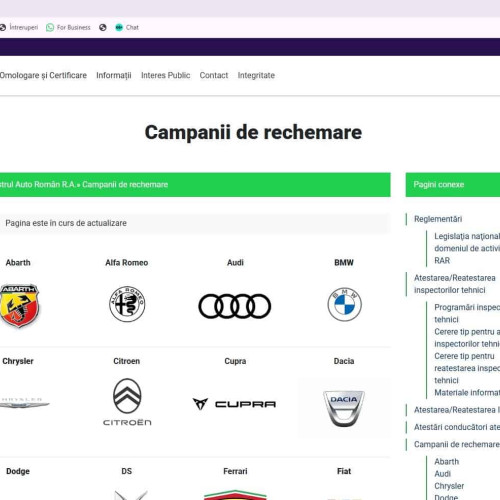Select Ferrari brand heading link

(235, 471)
